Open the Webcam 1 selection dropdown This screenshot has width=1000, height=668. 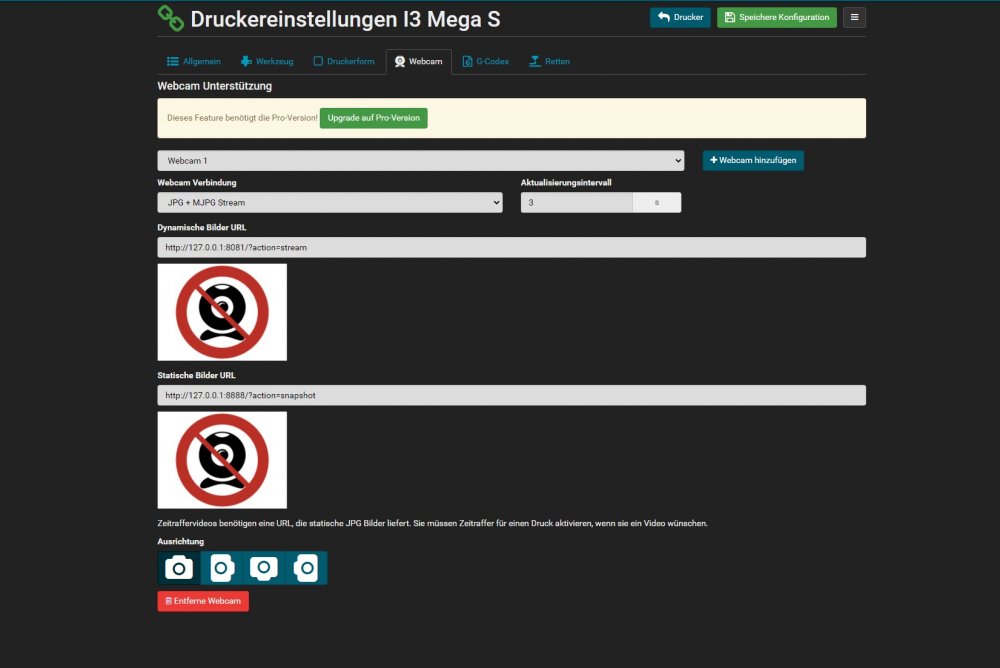421,161
